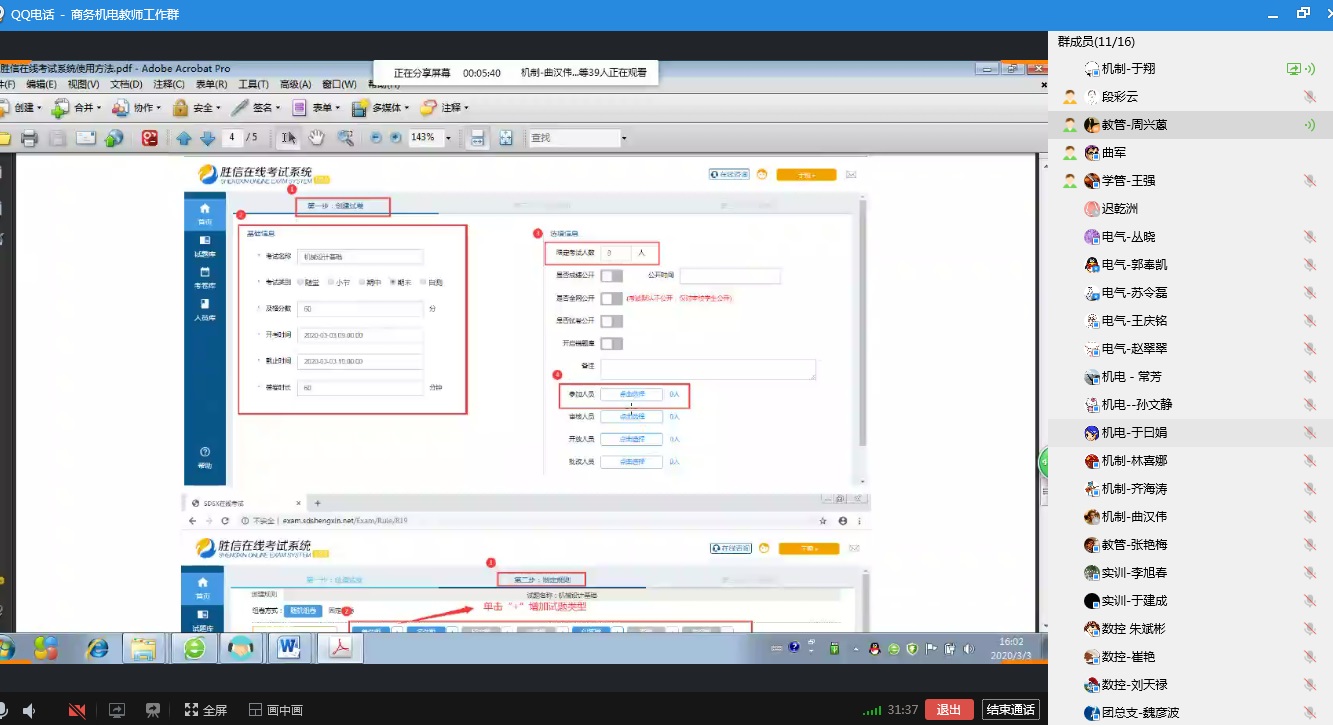The image size is (1333, 727).
Task: Click the Acrobat print icon
Action: (x=30, y=138)
